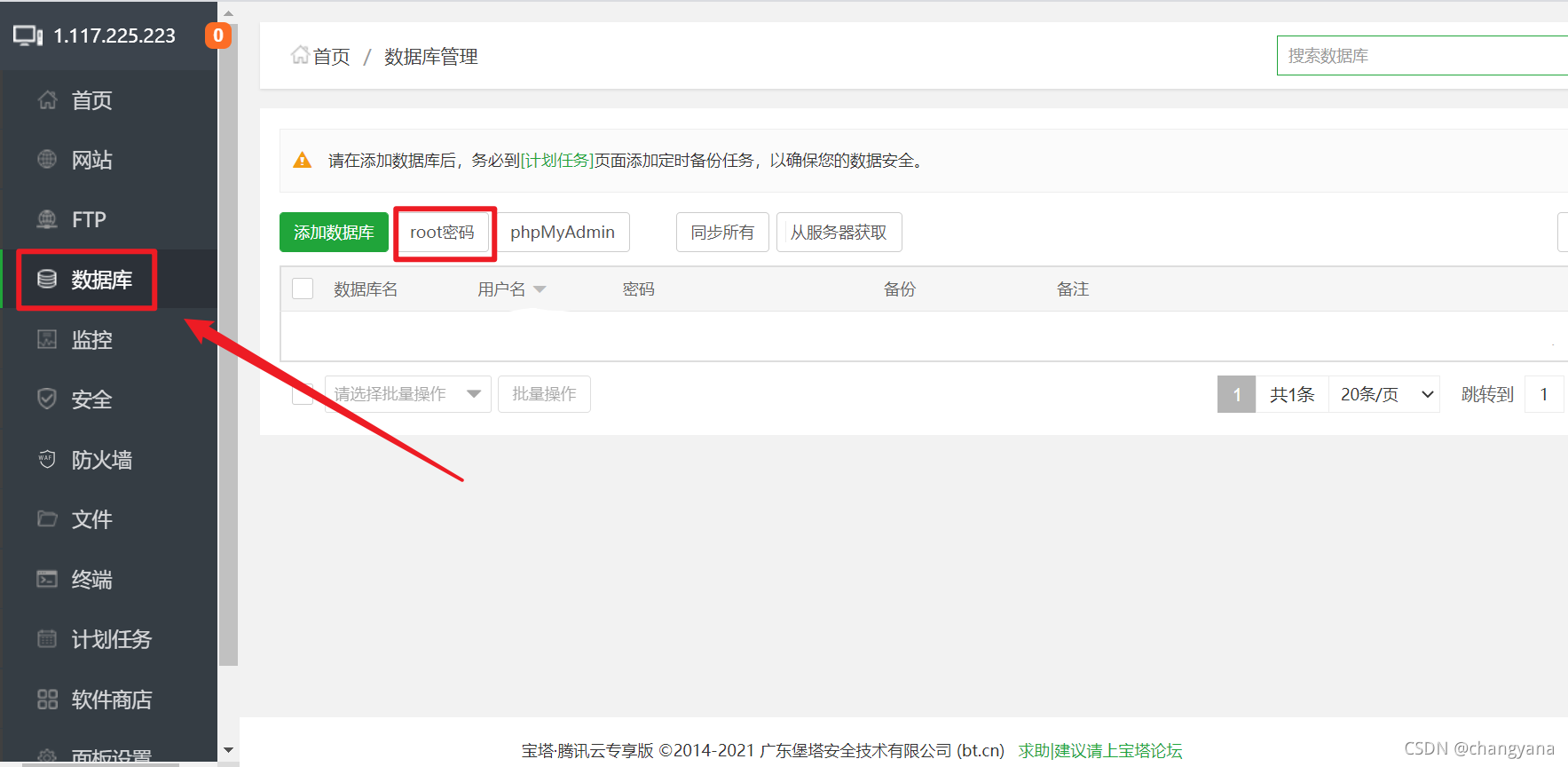Click the shield icon for 安全
The image size is (1568, 767).
coord(48,399)
